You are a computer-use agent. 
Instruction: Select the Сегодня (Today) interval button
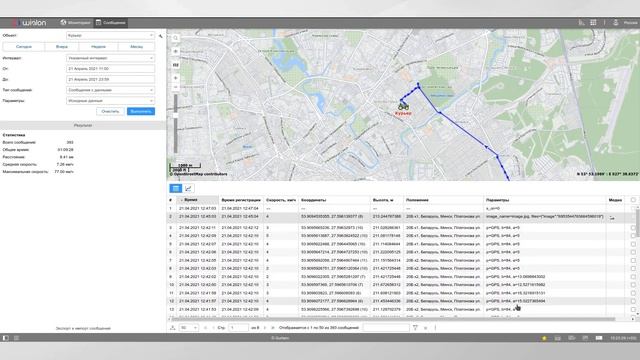point(24,47)
